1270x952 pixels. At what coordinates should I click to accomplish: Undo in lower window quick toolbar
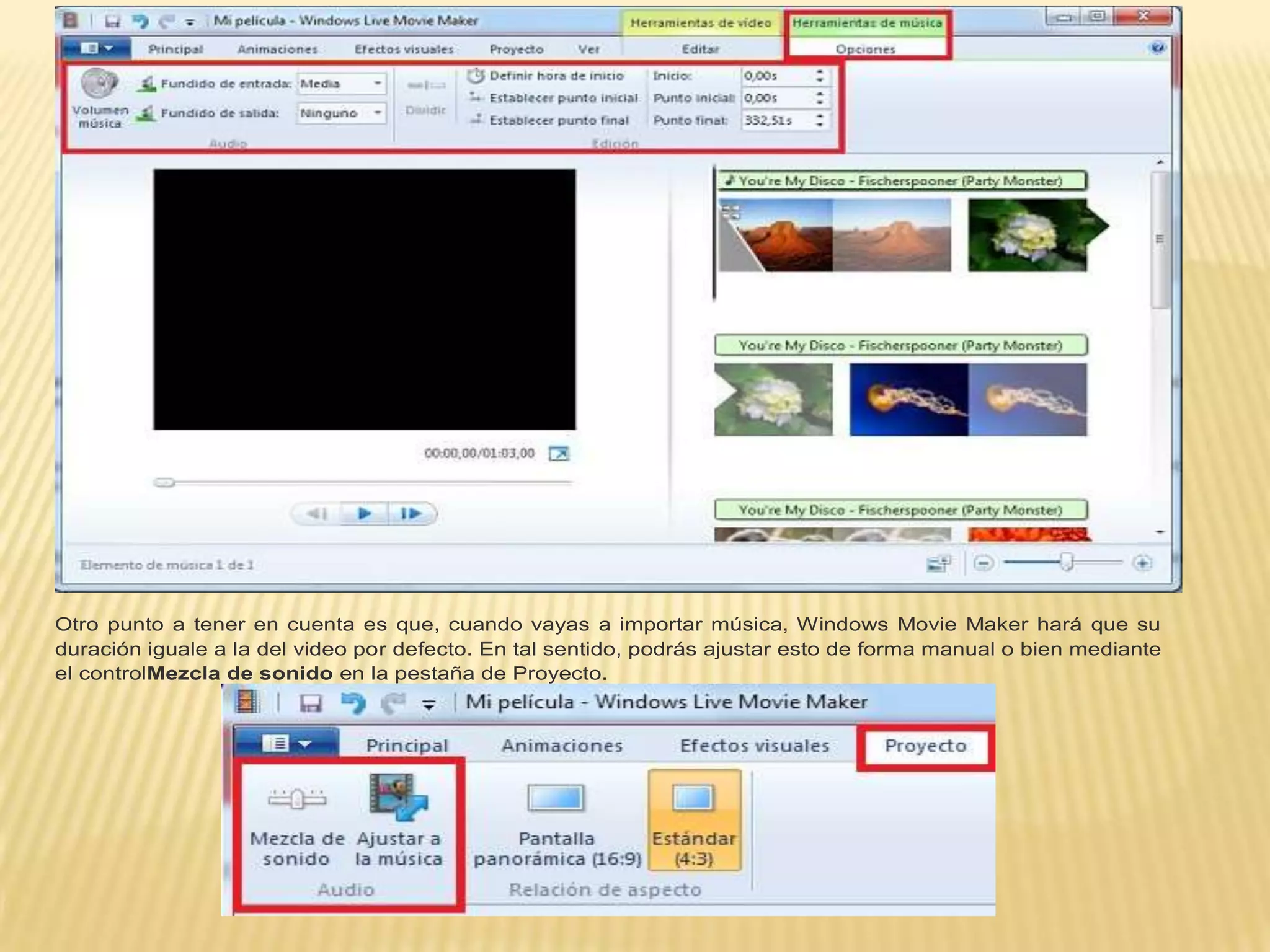(x=353, y=703)
